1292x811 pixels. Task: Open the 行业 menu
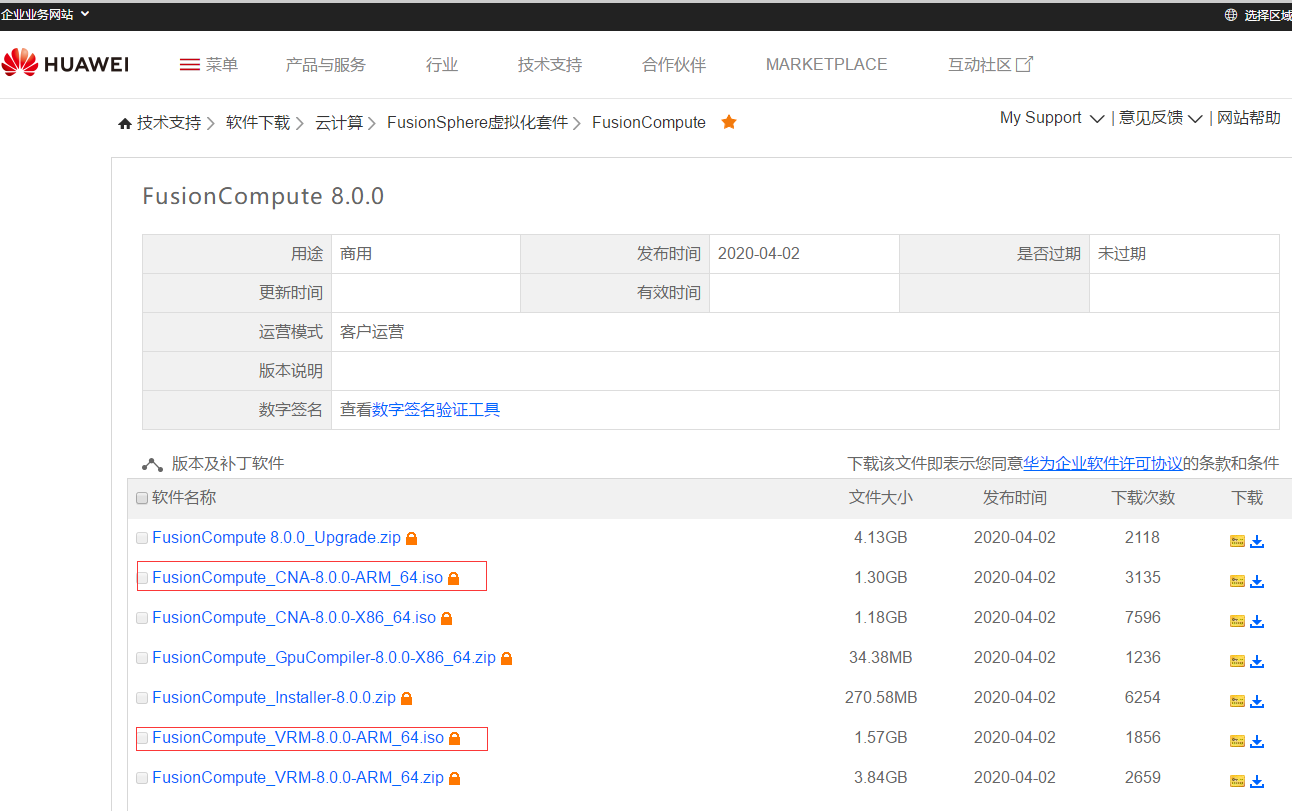(442, 64)
